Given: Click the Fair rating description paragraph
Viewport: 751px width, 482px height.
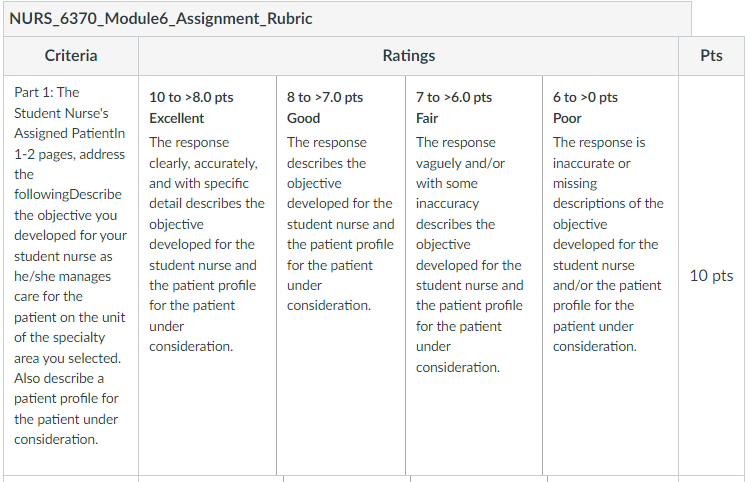Looking at the screenshot, I should click(x=469, y=255).
